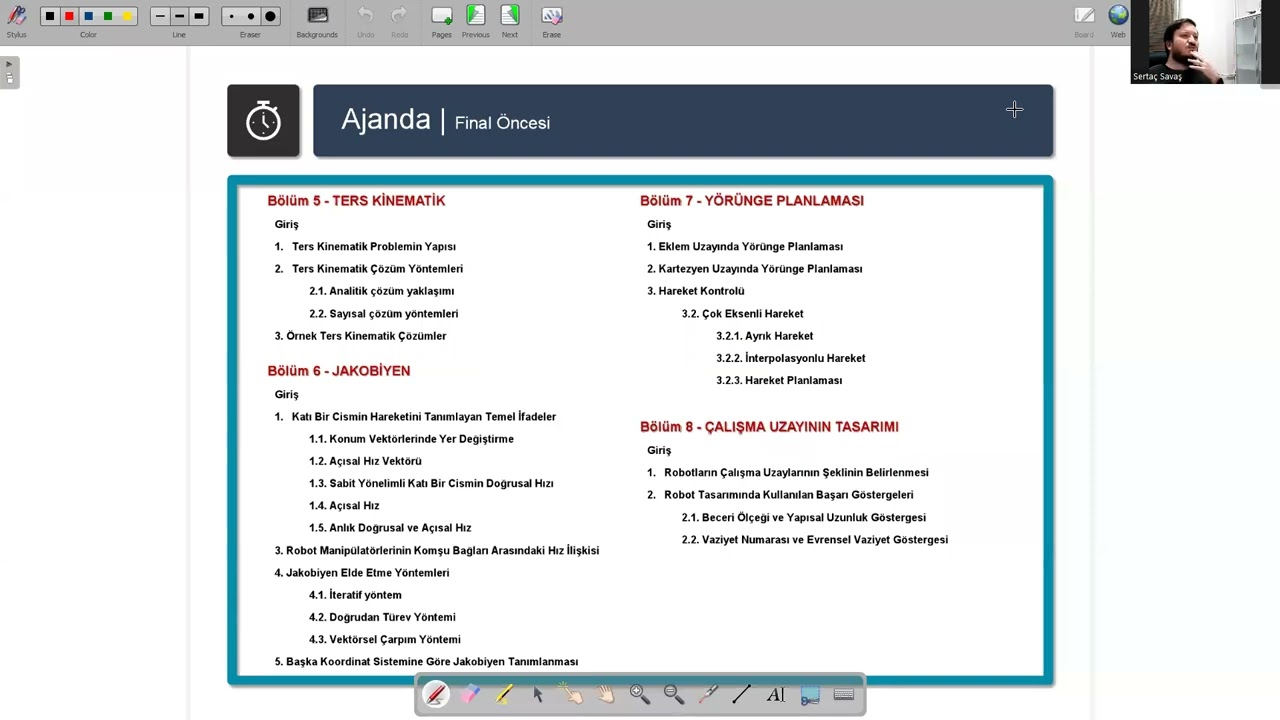1280x720 pixels.
Task: Select the text writing tool
Action: coord(776,694)
